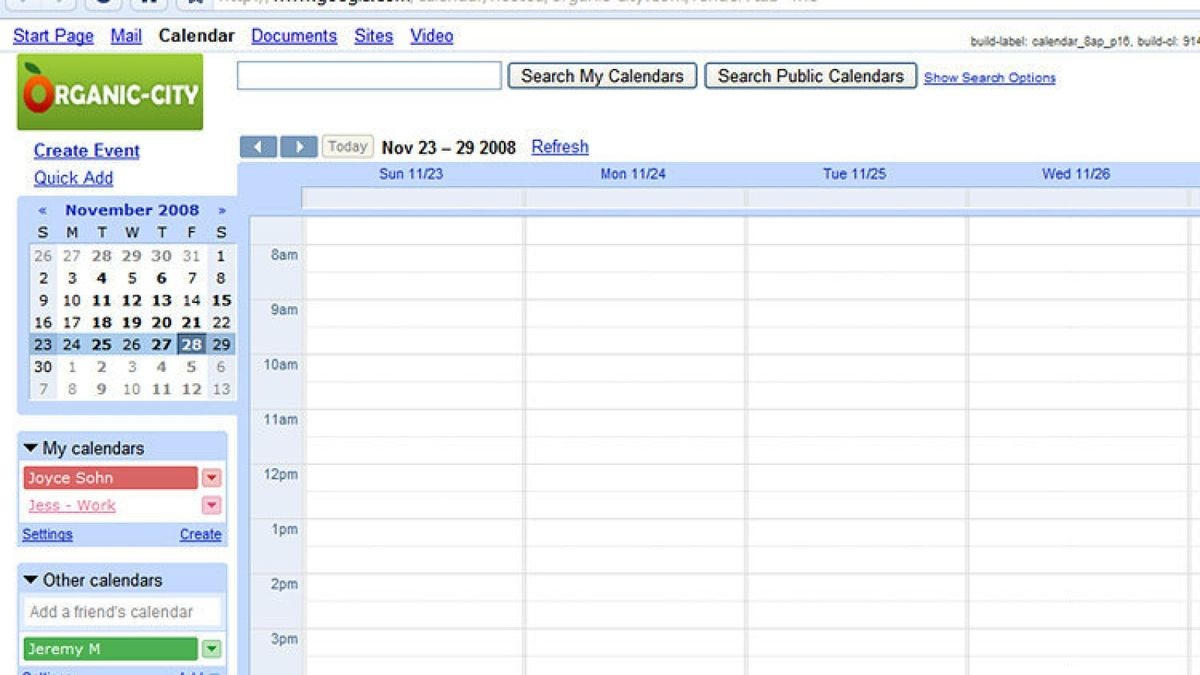Toggle visibility of Joyce Sohn calendar
Viewport: 1200px width, 675px height.
coord(110,477)
